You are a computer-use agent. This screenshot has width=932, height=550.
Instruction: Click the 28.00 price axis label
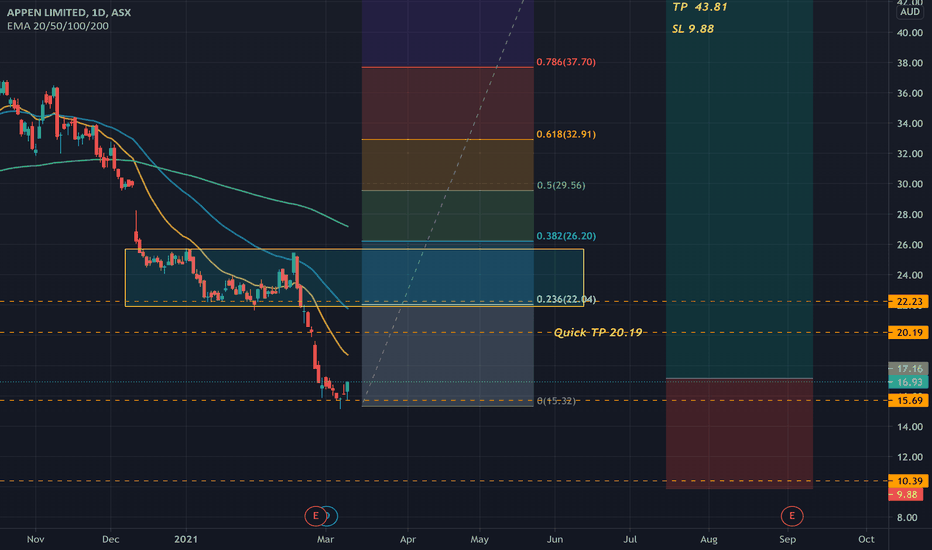[909, 215]
